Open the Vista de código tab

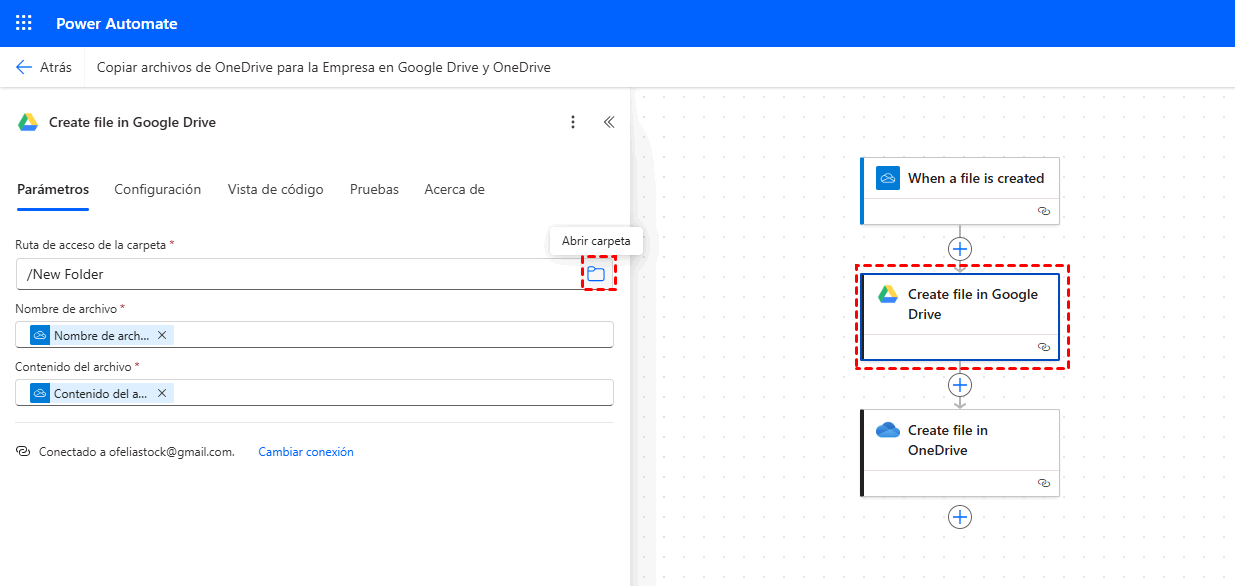(x=276, y=189)
